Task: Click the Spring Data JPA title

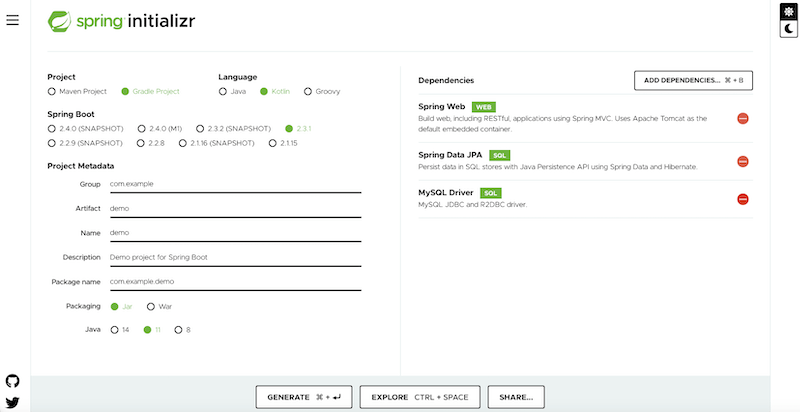Action: click(450, 155)
